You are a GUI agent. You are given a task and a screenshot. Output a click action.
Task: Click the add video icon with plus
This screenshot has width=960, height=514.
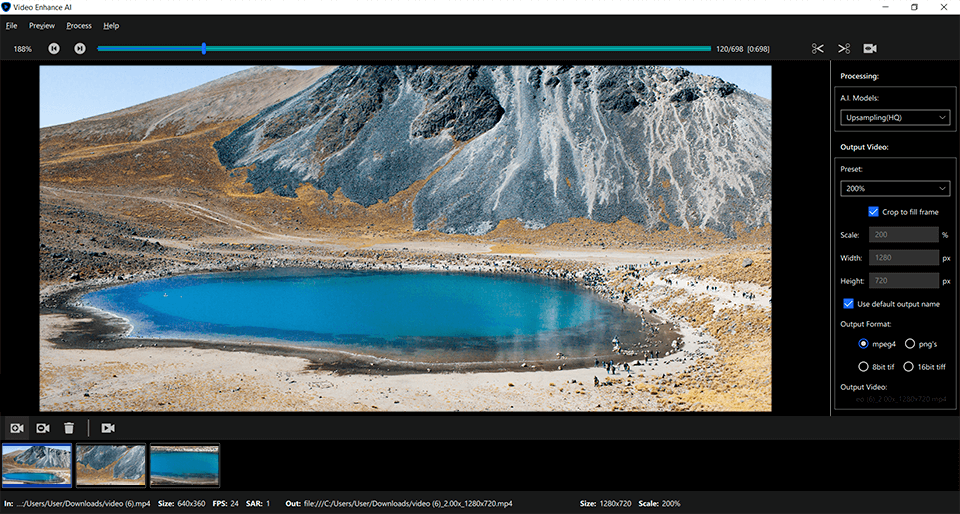(x=17, y=428)
